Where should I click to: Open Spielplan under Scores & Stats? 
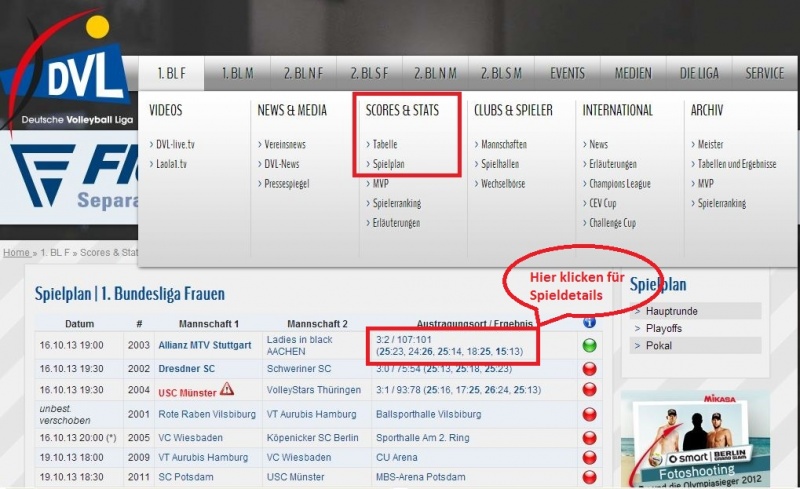pyautogui.click(x=389, y=164)
